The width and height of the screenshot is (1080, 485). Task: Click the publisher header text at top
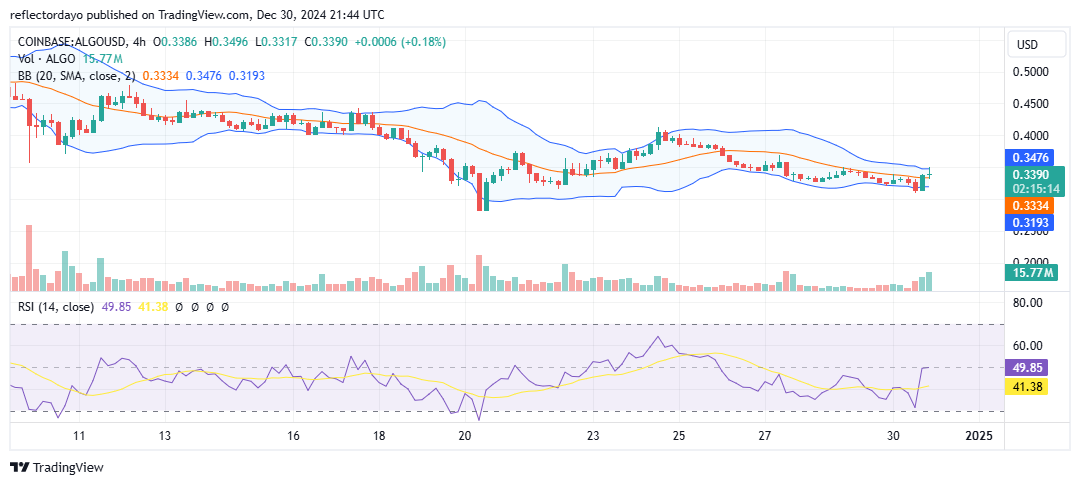click(x=198, y=14)
